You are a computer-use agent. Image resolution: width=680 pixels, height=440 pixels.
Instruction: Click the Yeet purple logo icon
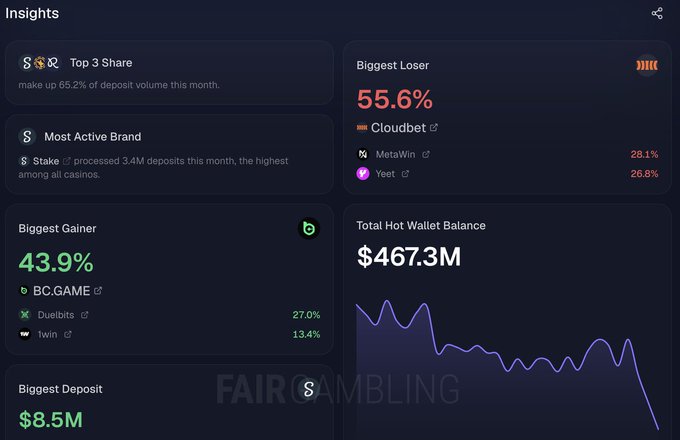(363, 174)
